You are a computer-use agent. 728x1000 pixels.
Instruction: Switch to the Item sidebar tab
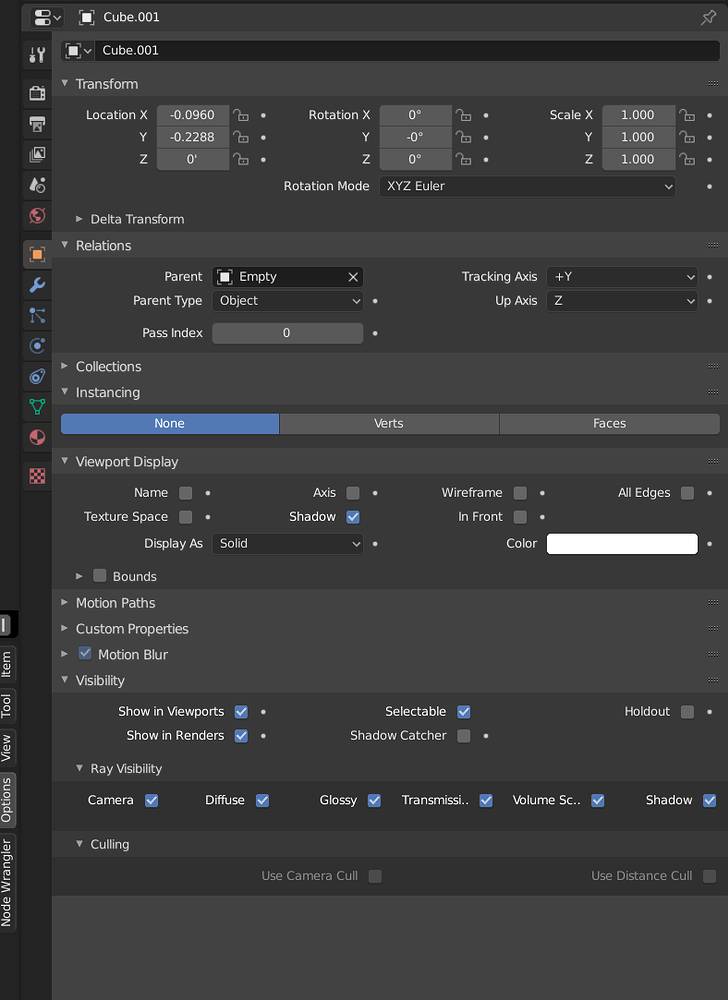[6, 665]
